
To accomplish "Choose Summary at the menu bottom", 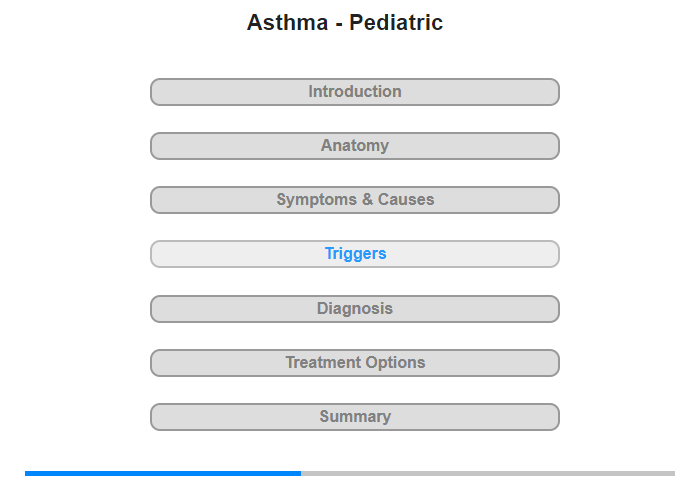I will [355, 417].
